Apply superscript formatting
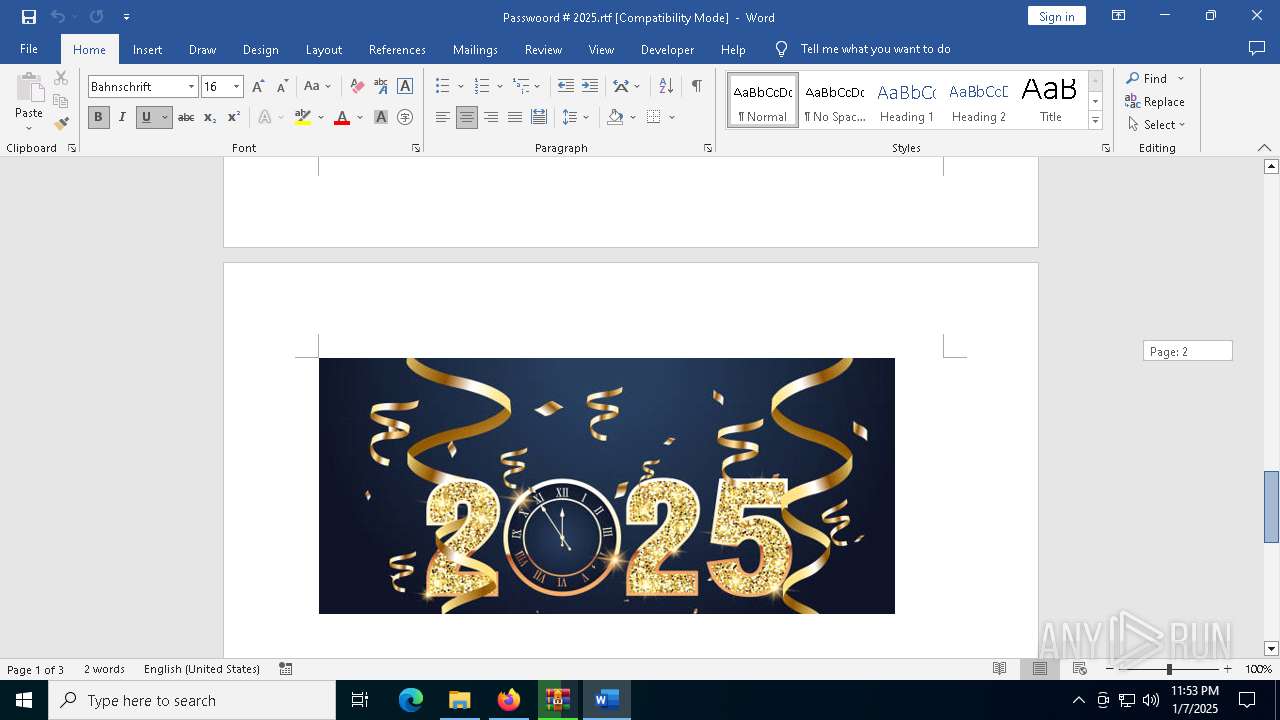1280x720 pixels. tap(234, 117)
